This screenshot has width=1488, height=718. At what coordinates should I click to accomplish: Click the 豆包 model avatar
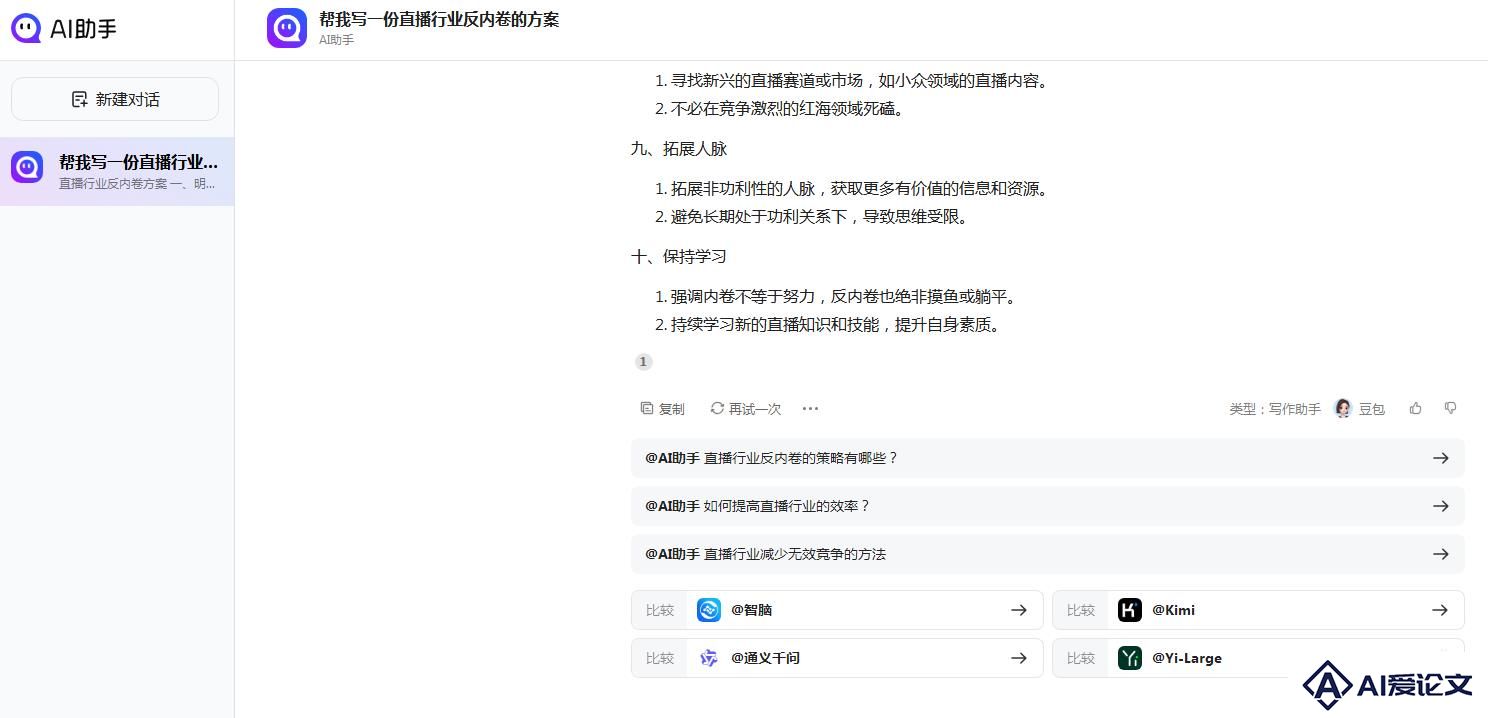(x=1343, y=409)
